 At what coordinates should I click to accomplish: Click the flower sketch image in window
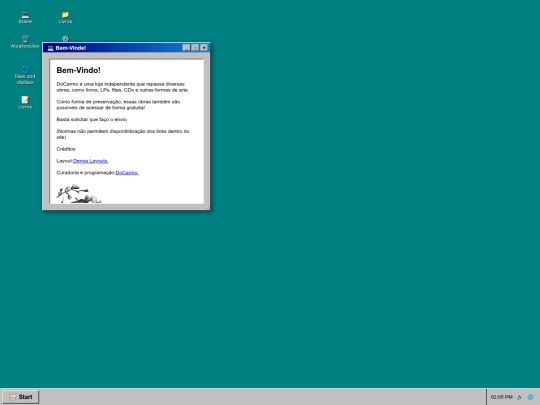pos(79,194)
